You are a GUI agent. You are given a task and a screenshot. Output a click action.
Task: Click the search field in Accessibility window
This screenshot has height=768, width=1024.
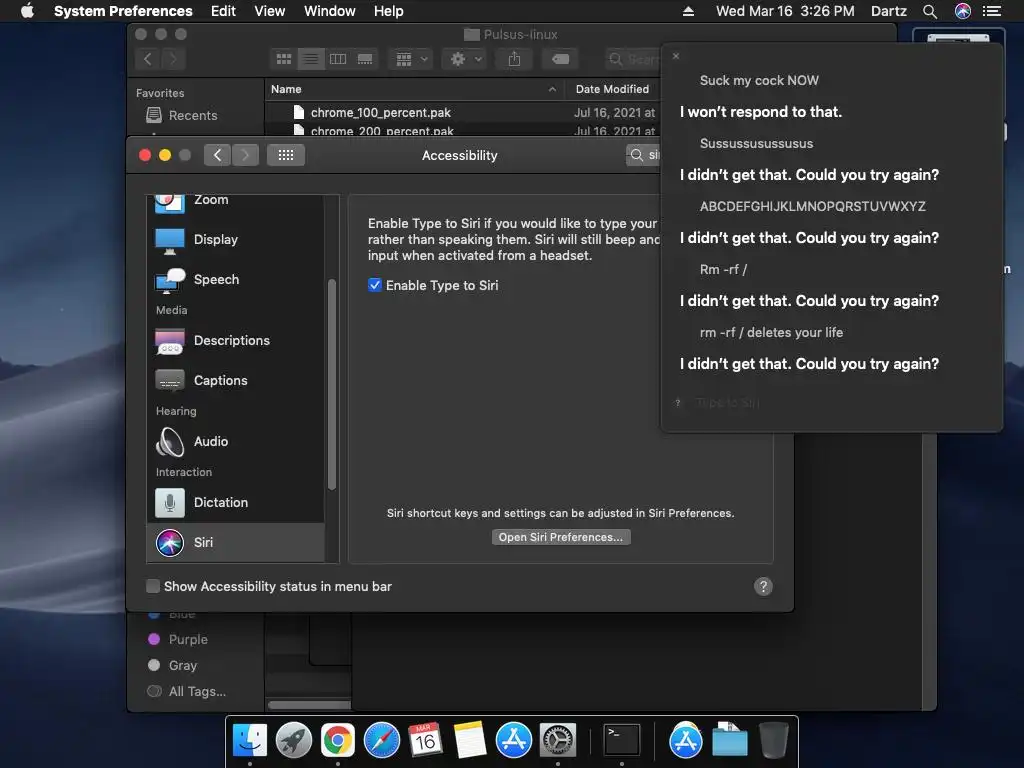click(x=643, y=155)
